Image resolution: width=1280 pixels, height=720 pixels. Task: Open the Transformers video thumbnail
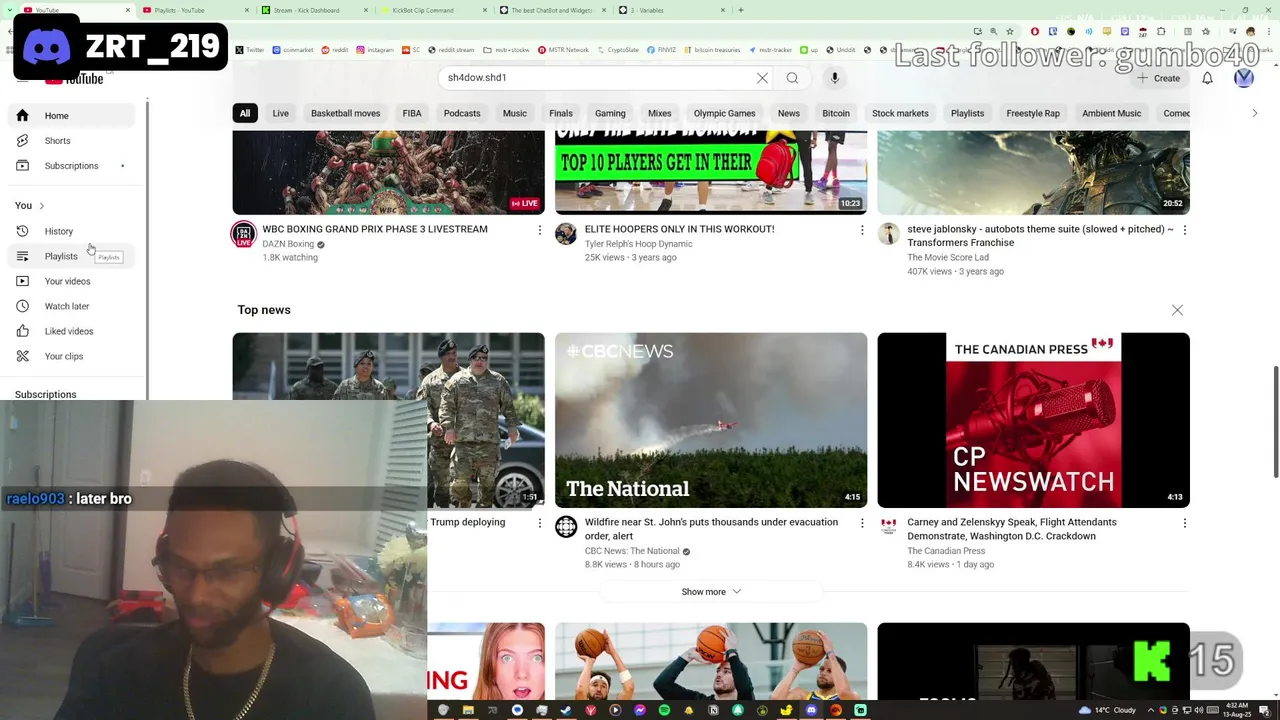[1033, 173]
